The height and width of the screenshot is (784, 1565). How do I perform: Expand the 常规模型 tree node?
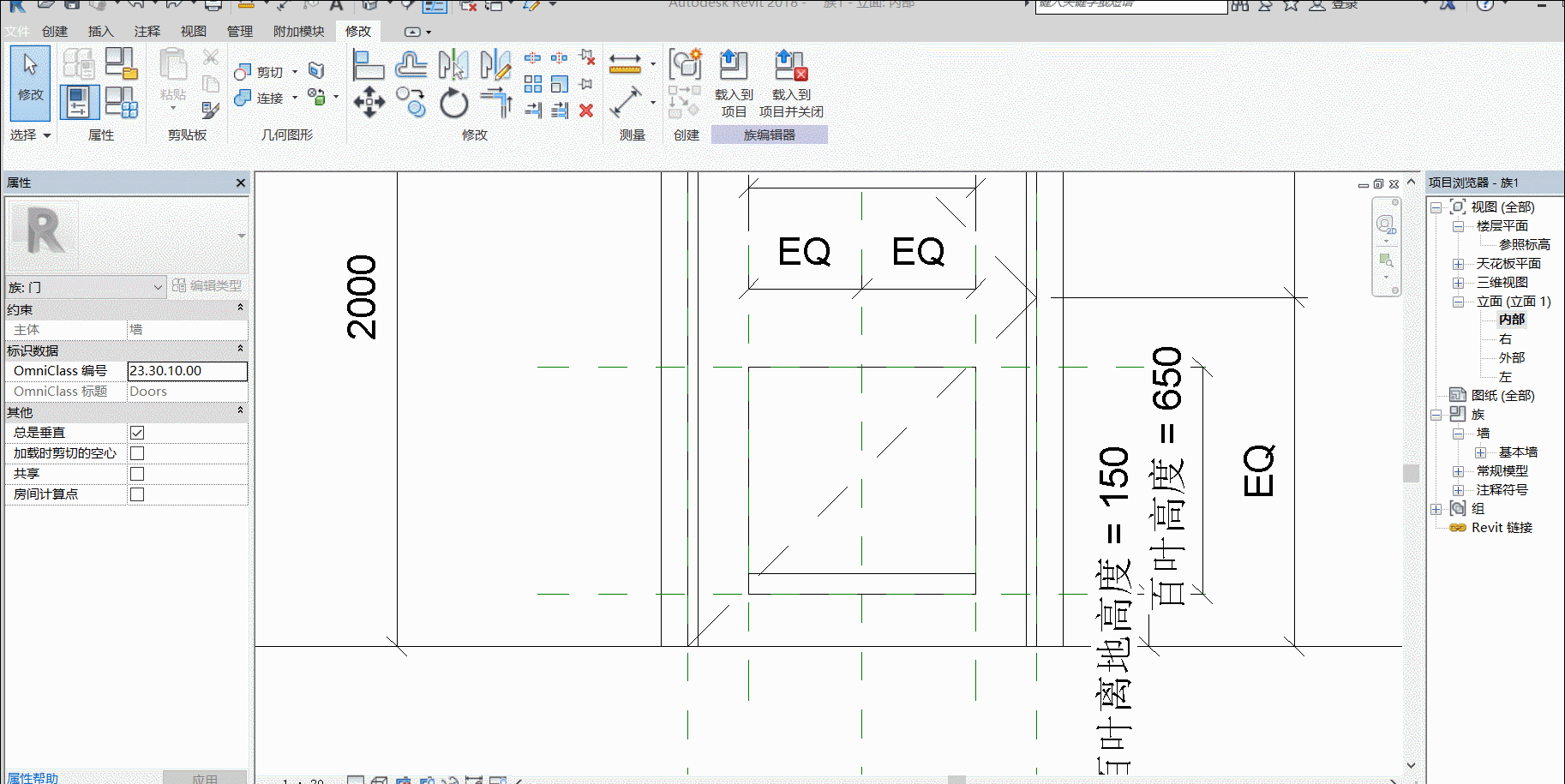pos(1458,471)
